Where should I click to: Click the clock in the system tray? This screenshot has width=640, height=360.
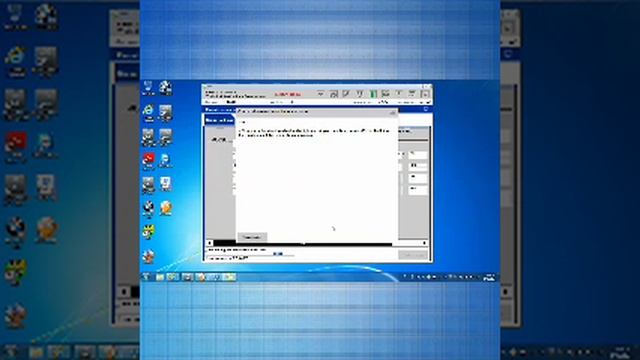(489, 278)
